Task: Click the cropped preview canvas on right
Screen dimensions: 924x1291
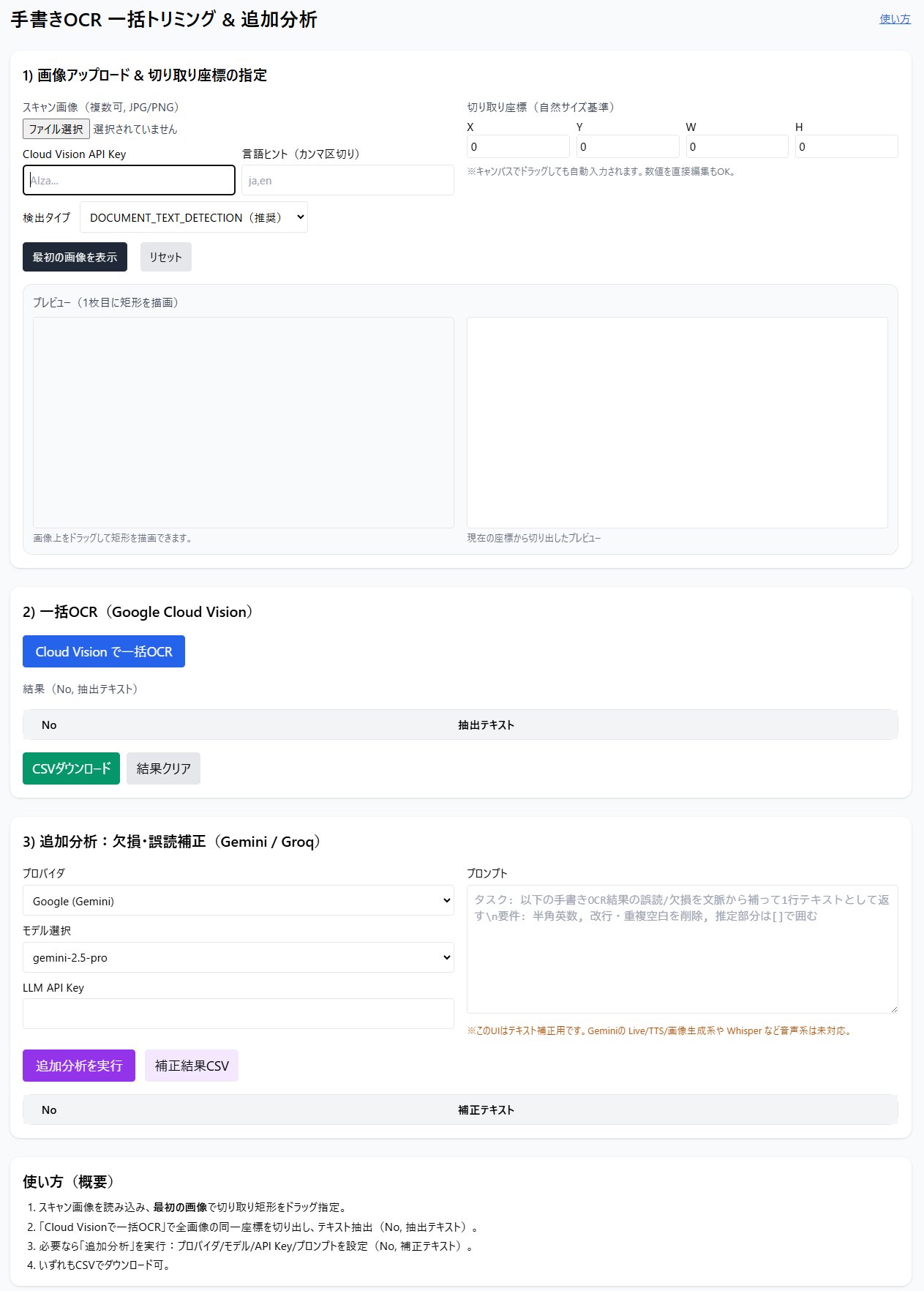Action: (x=677, y=422)
